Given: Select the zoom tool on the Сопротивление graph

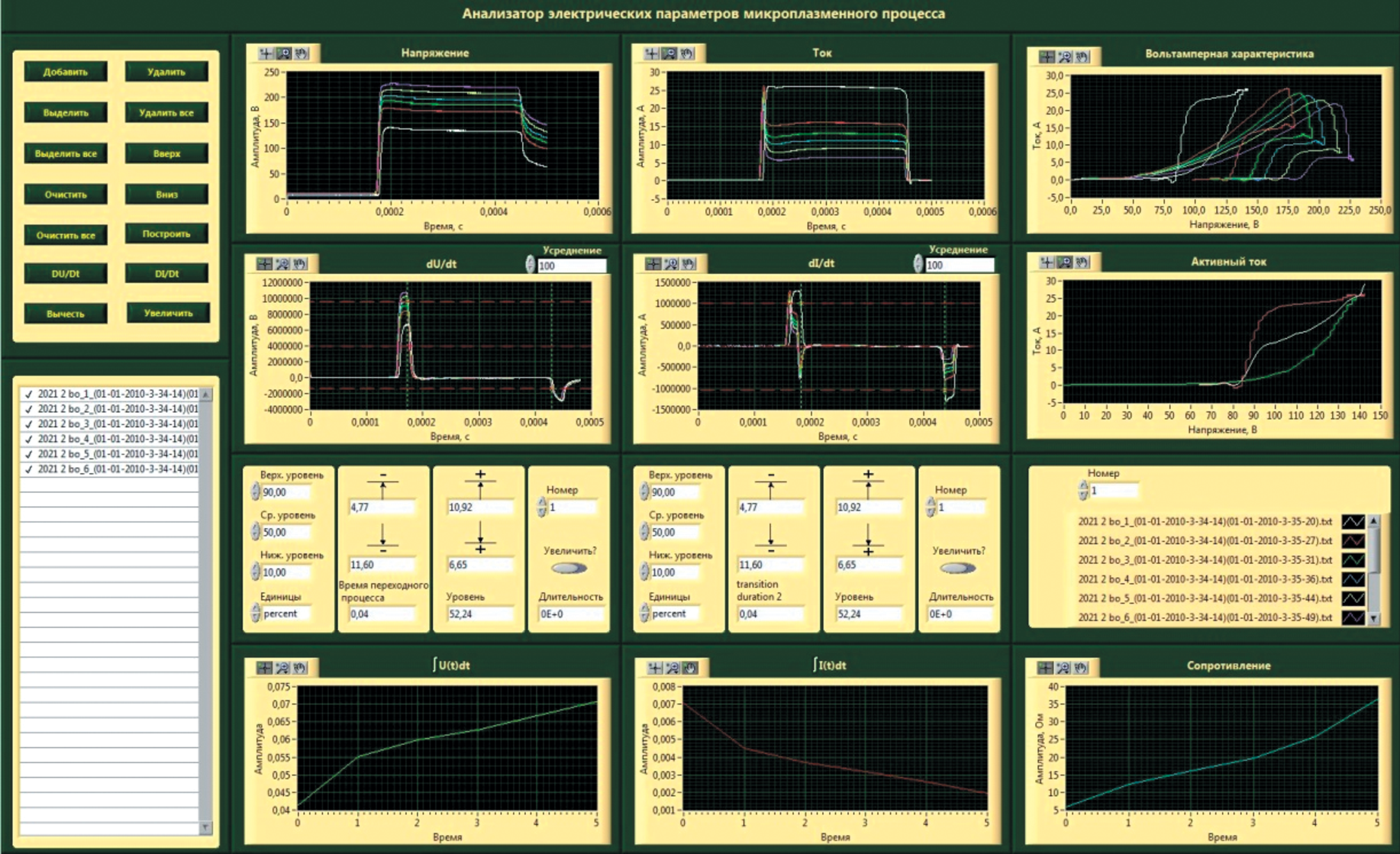Looking at the screenshot, I should (1063, 668).
